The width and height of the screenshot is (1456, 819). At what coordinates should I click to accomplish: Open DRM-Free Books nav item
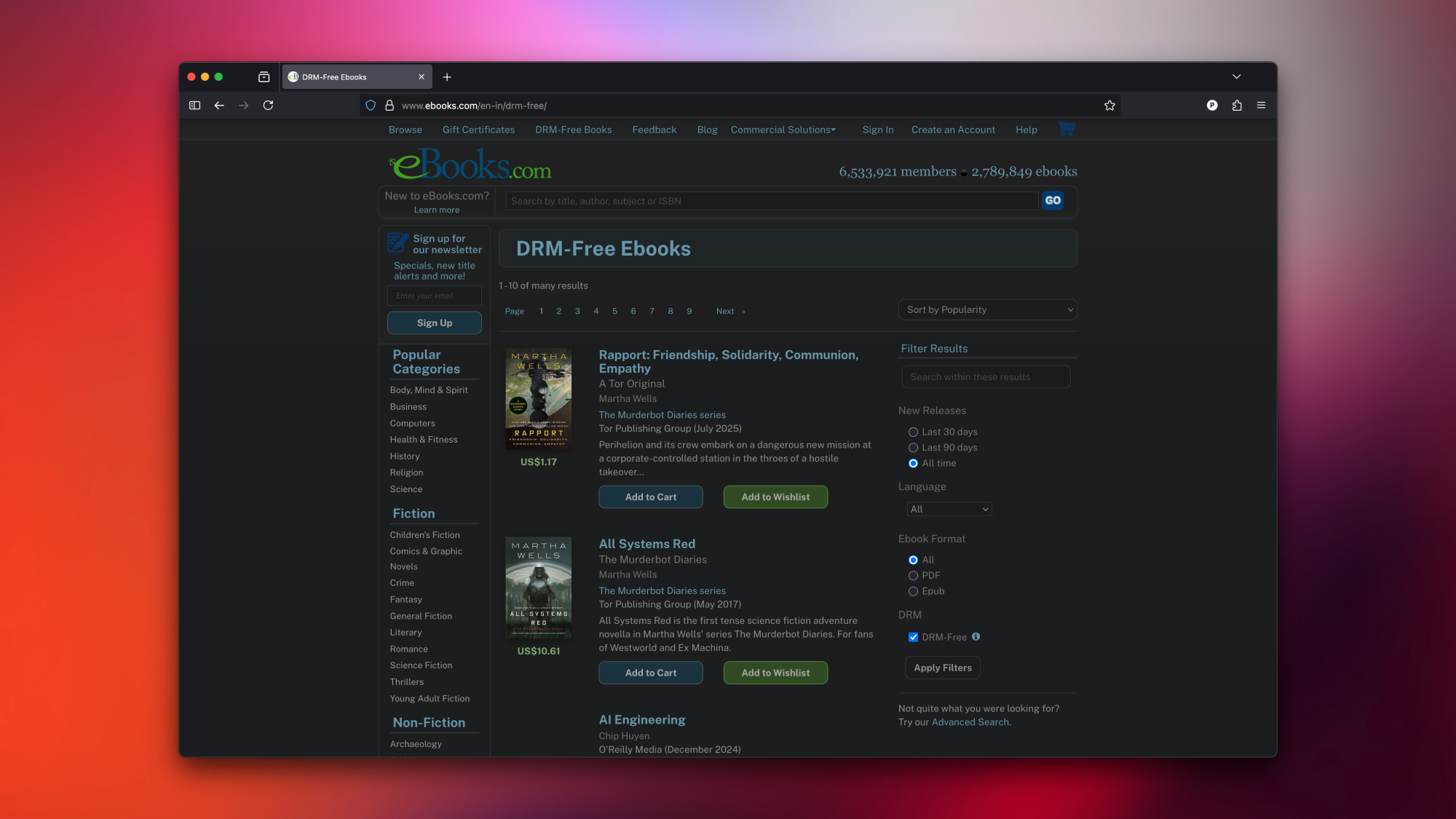(x=573, y=130)
